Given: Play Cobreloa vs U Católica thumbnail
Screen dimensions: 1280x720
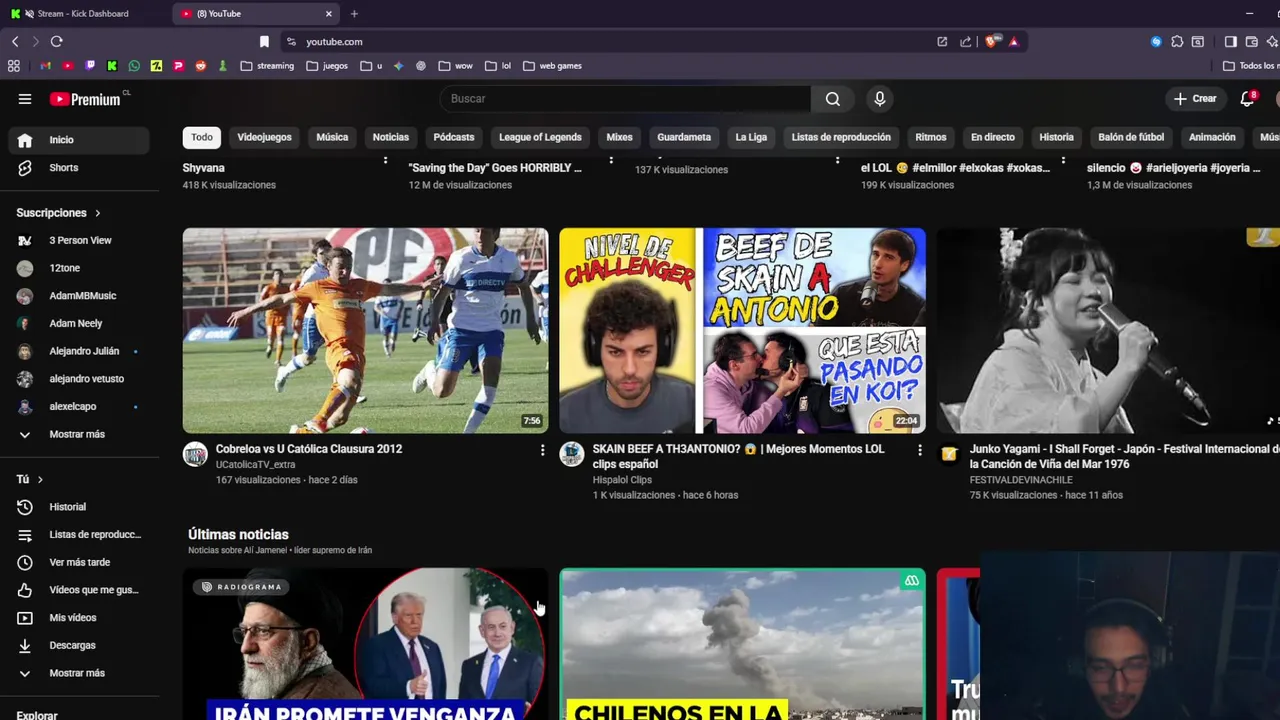Looking at the screenshot, I should point(365,330).
